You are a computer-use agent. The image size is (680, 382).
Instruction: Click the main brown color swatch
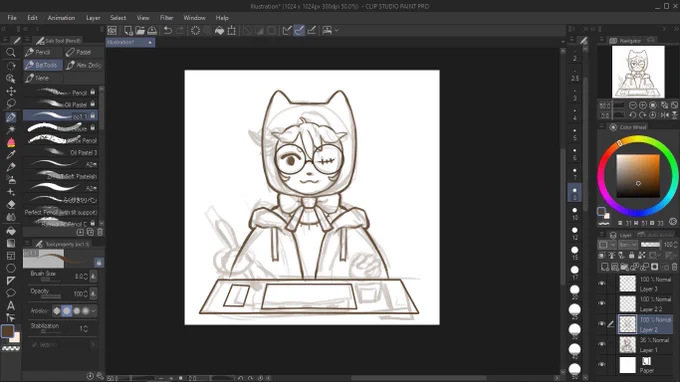pos(7,331)
